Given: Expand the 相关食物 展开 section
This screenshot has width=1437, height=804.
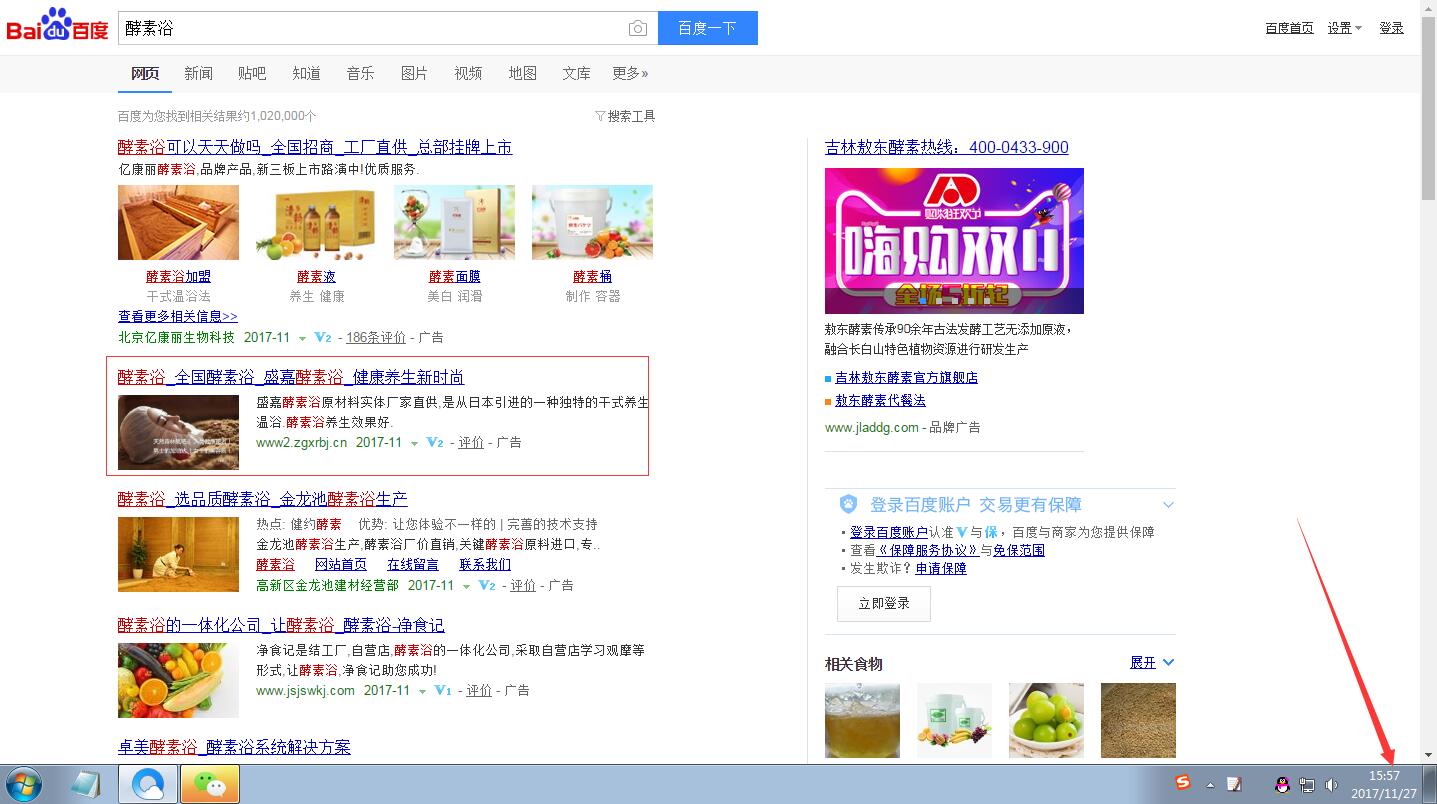Looking at the screenshot, I should (x=1152, y=663).
